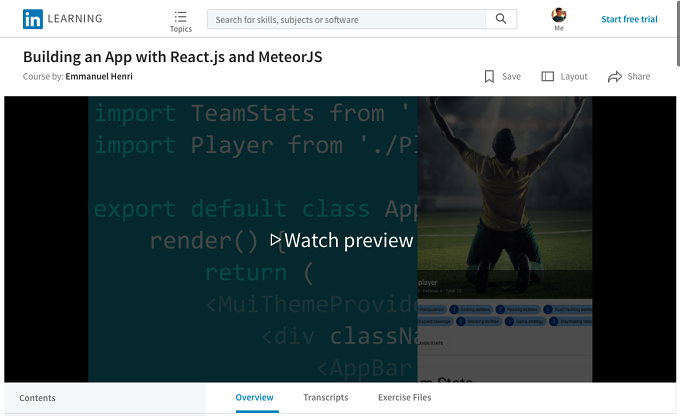The width and height of the screenshot is (680, 416).
Task: Open the Me profile avatar
Action: 559,15
